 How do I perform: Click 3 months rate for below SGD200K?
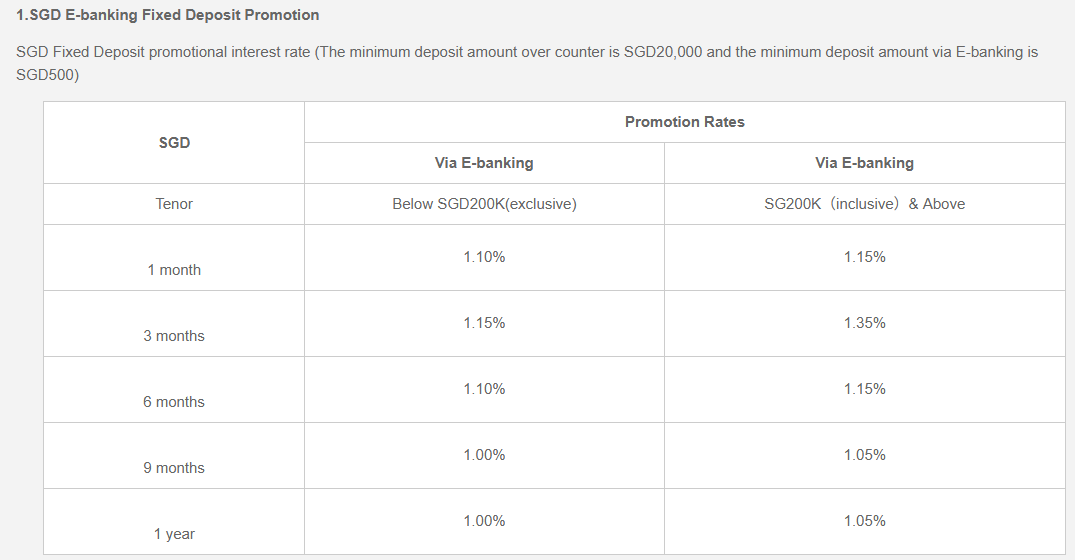click(x=484, y=323)
